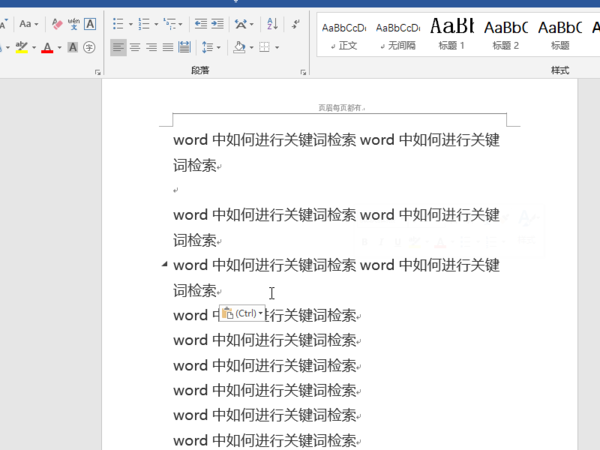
Task: Open the Paste Options (Ctrl) button
Action: click(242, 313)
